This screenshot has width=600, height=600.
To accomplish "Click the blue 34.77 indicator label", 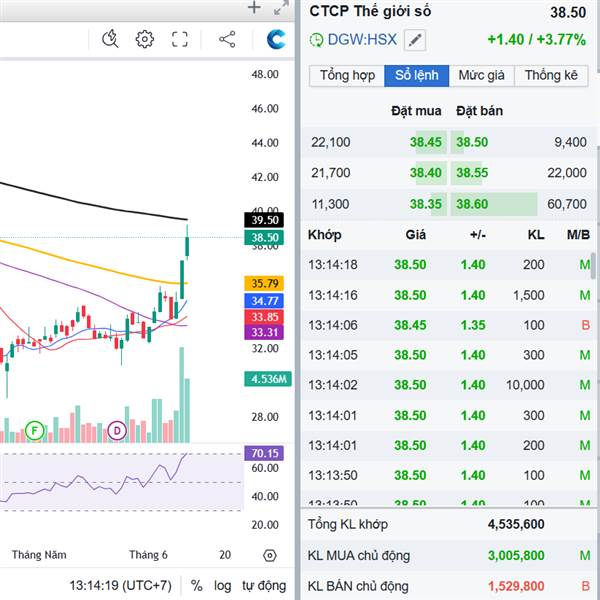I will tap(264, 301).
